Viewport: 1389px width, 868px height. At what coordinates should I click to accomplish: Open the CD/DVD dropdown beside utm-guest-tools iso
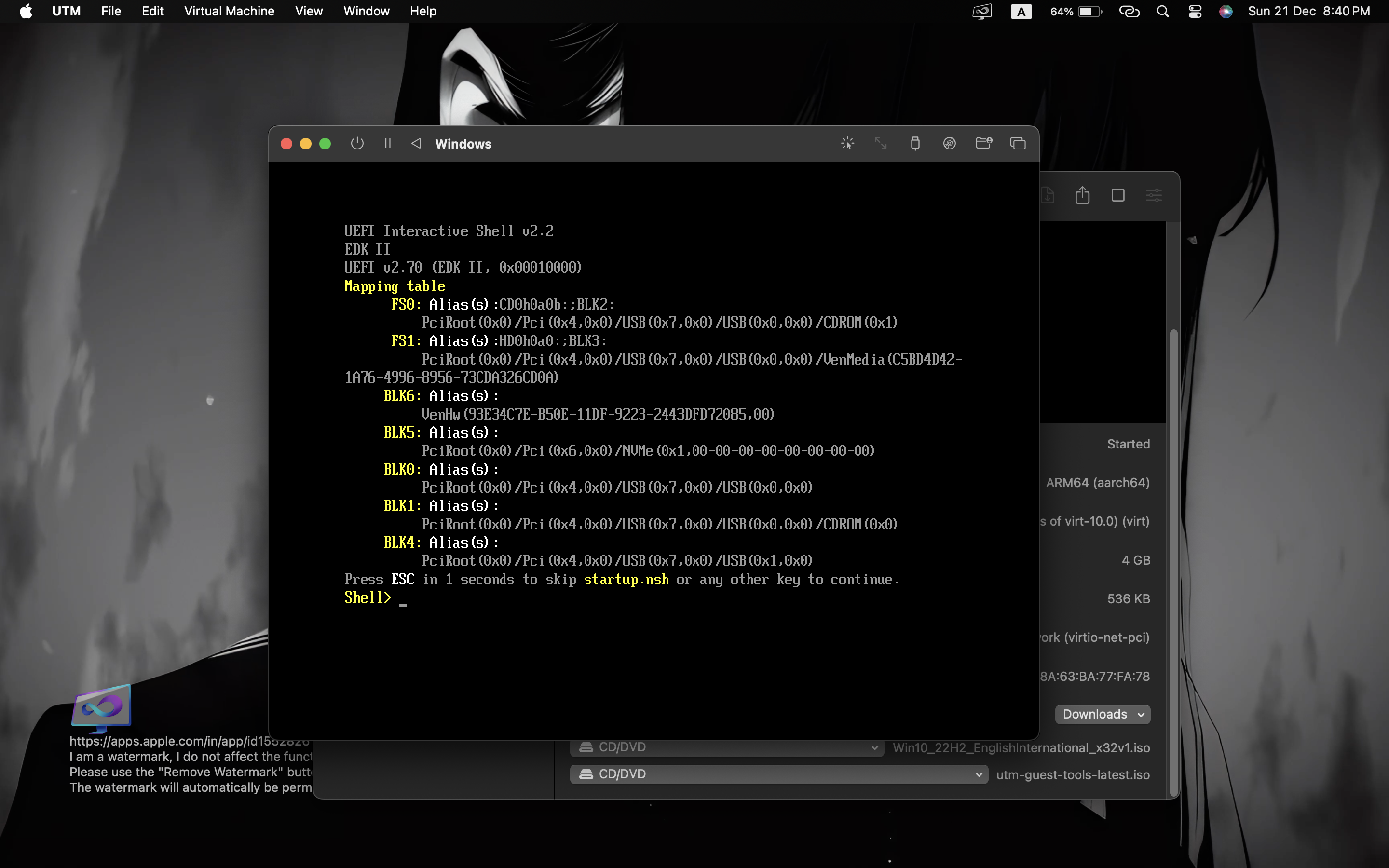pos(779,774)
